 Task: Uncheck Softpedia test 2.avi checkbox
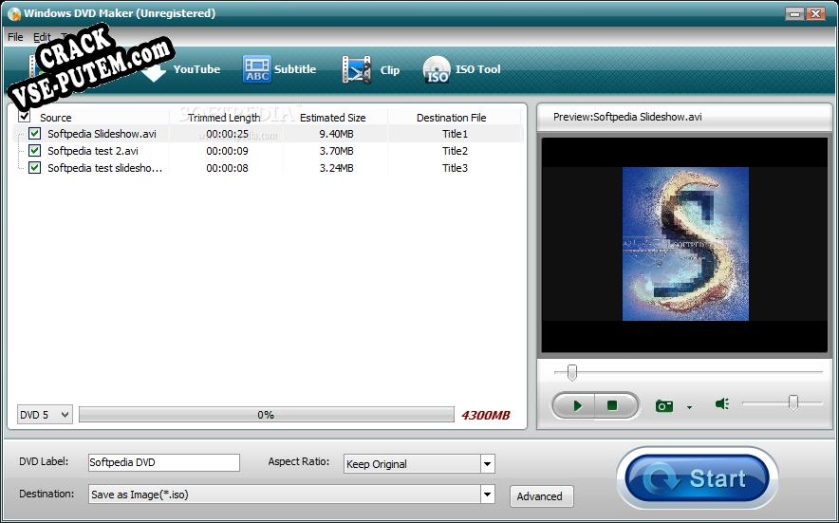pos(35,150)
